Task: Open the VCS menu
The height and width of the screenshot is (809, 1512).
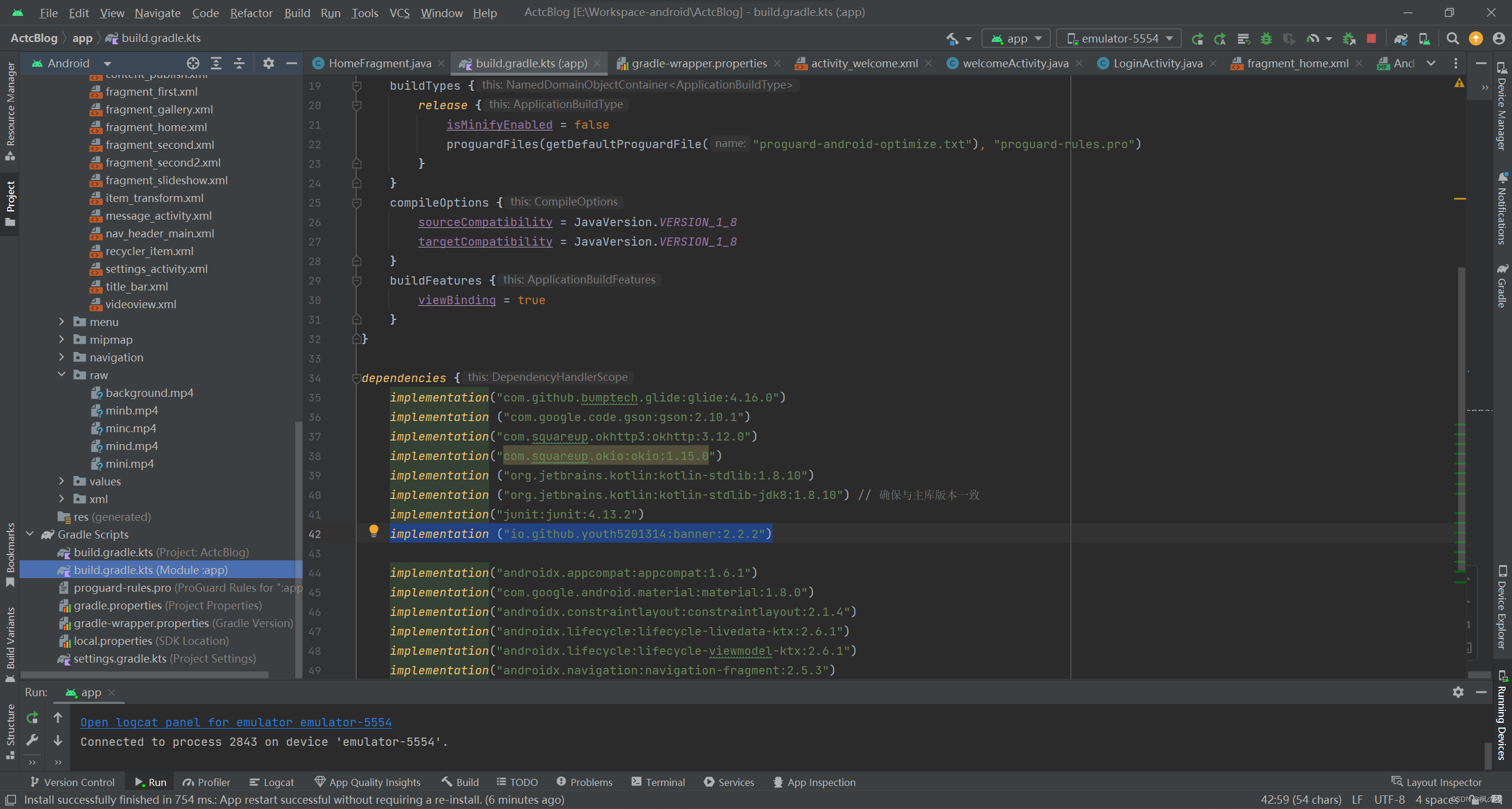Action: 399,12
